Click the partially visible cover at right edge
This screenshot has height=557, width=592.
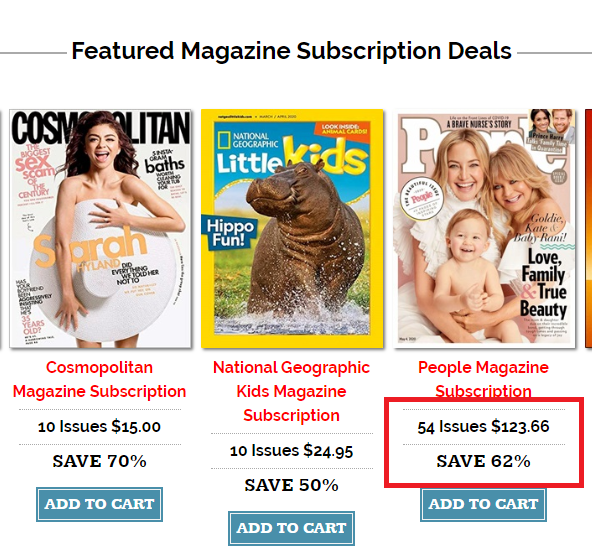[x=589, y=228]
